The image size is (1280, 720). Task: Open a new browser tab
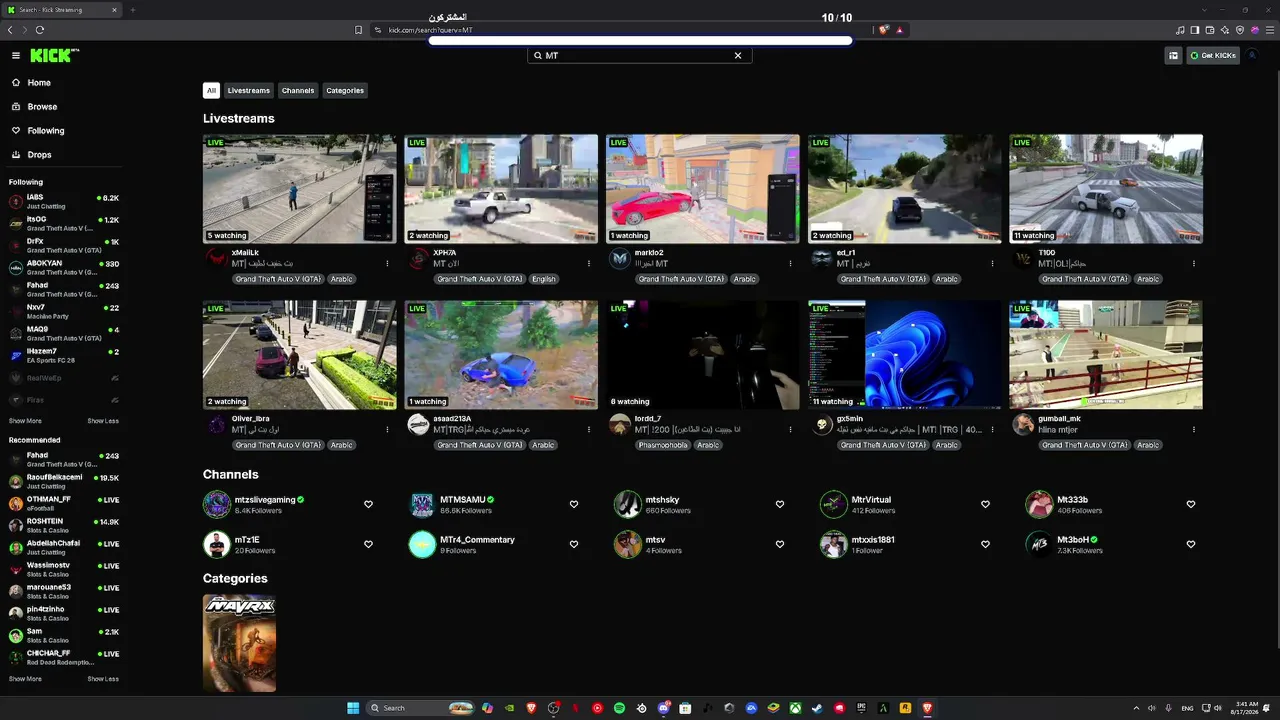[x=132, y=10]
